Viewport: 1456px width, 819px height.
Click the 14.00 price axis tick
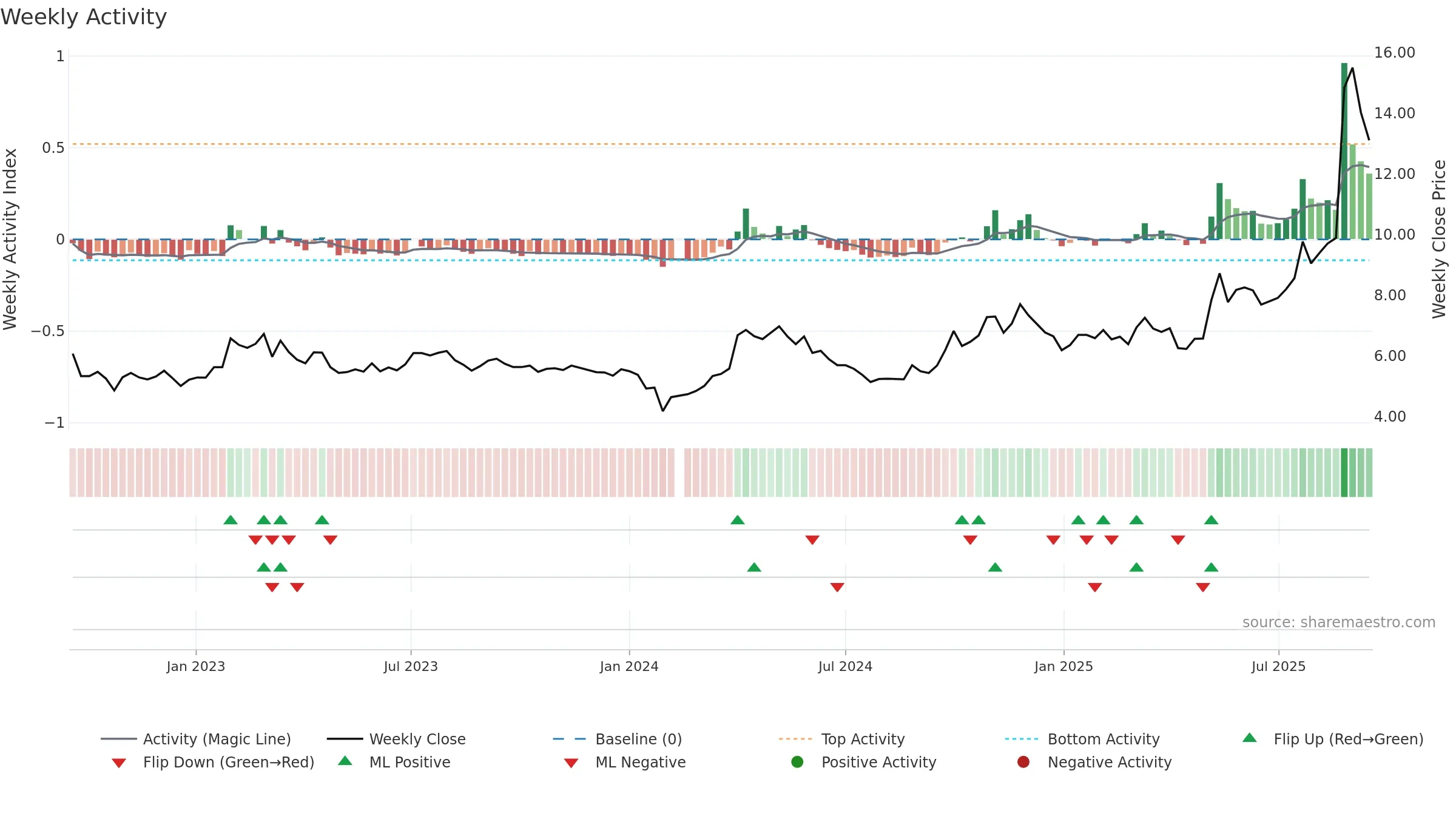point(1394,113)
